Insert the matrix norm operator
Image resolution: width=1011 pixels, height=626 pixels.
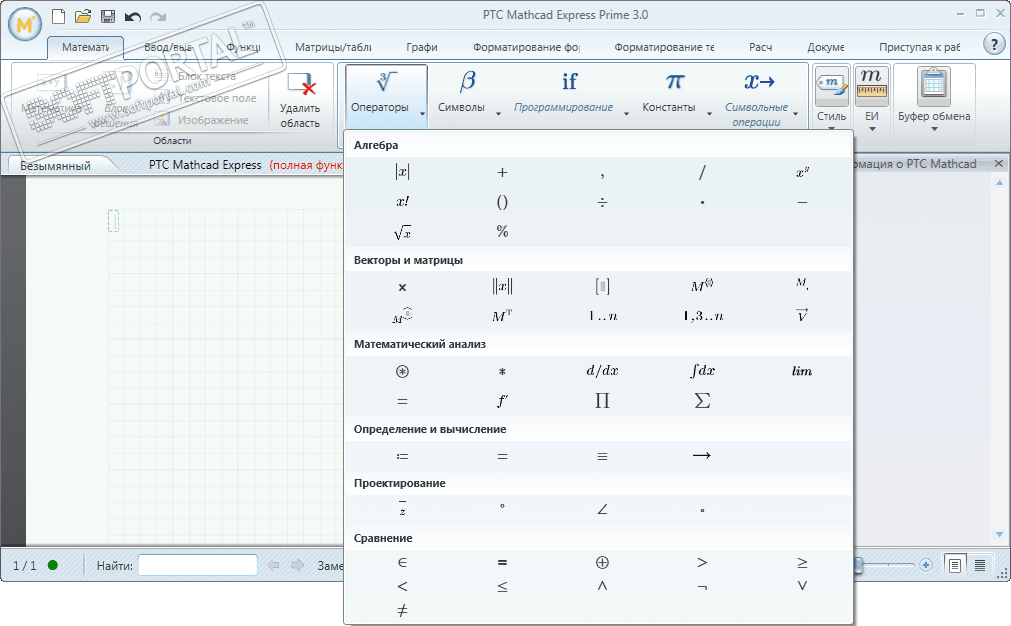502,286
